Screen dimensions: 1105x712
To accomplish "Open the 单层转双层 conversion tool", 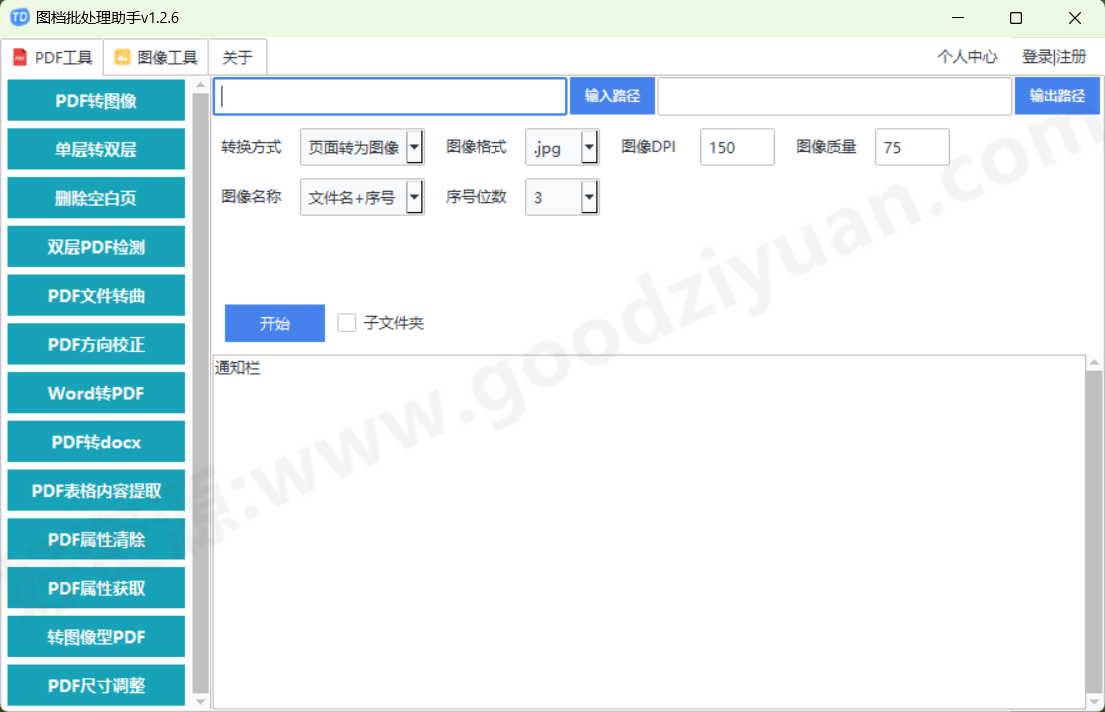I will [95, 149].
